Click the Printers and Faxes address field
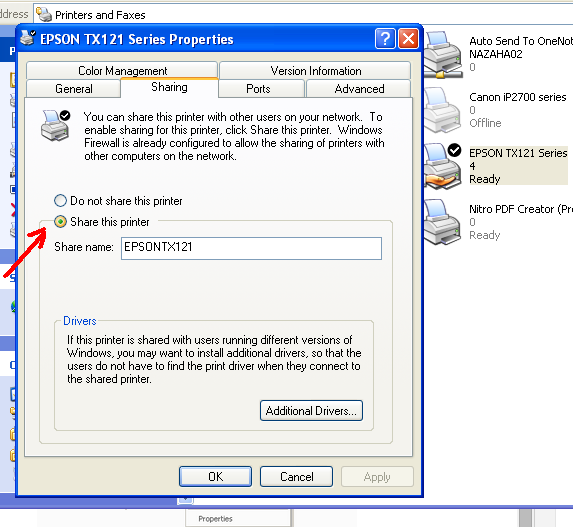The height and width of the screenshot is (527, 573). click(x=303, y=15)
